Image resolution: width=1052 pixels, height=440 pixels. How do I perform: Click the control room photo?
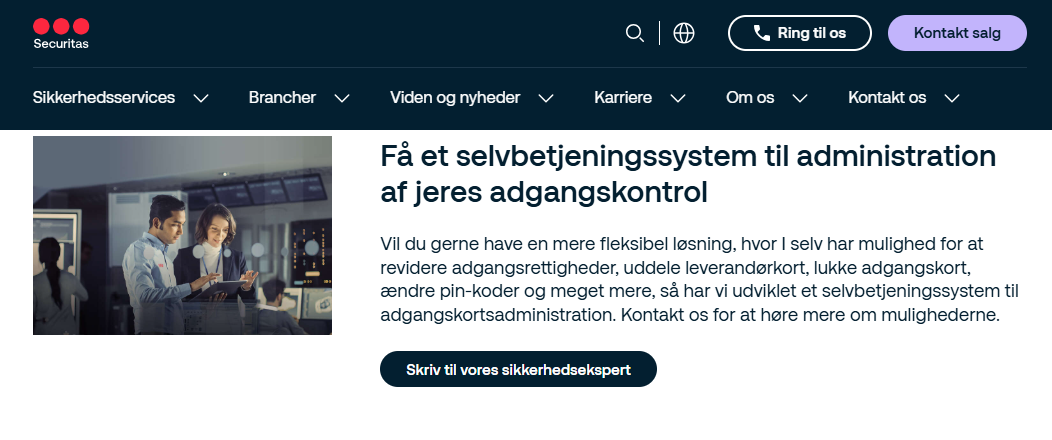tap(182, 235)
